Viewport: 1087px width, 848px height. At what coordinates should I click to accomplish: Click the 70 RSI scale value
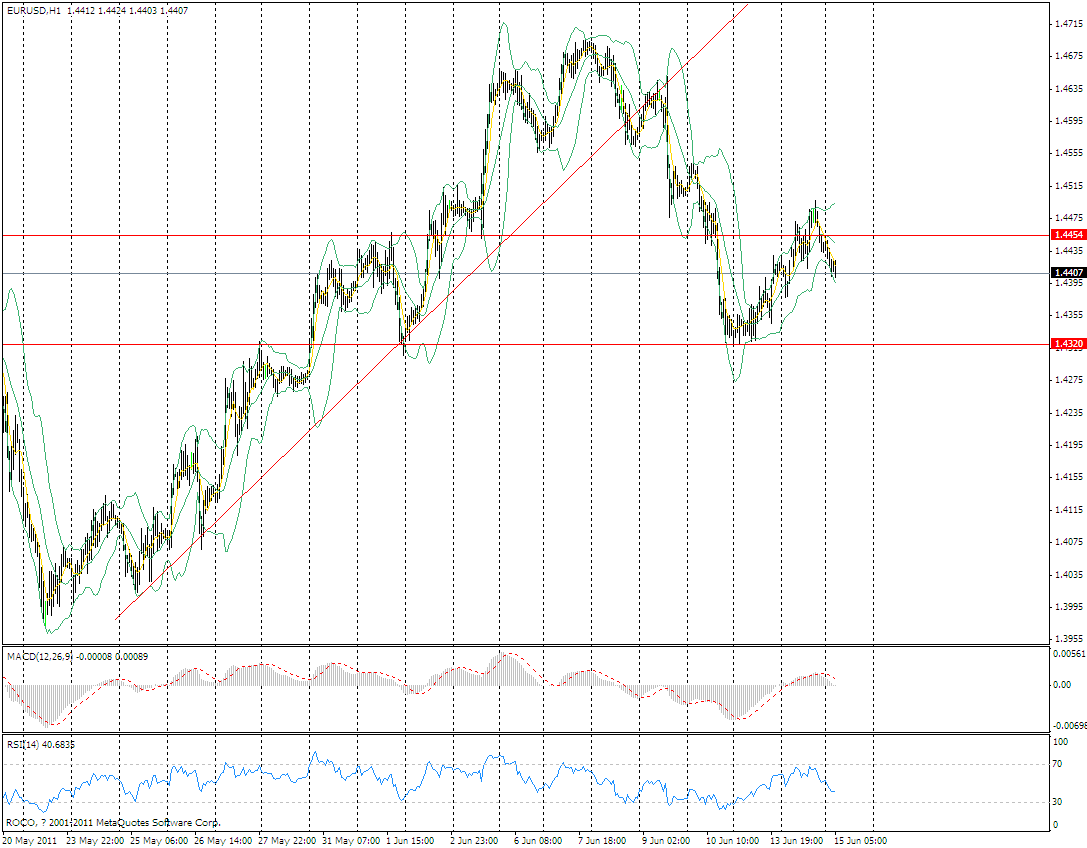(1058, 764)
